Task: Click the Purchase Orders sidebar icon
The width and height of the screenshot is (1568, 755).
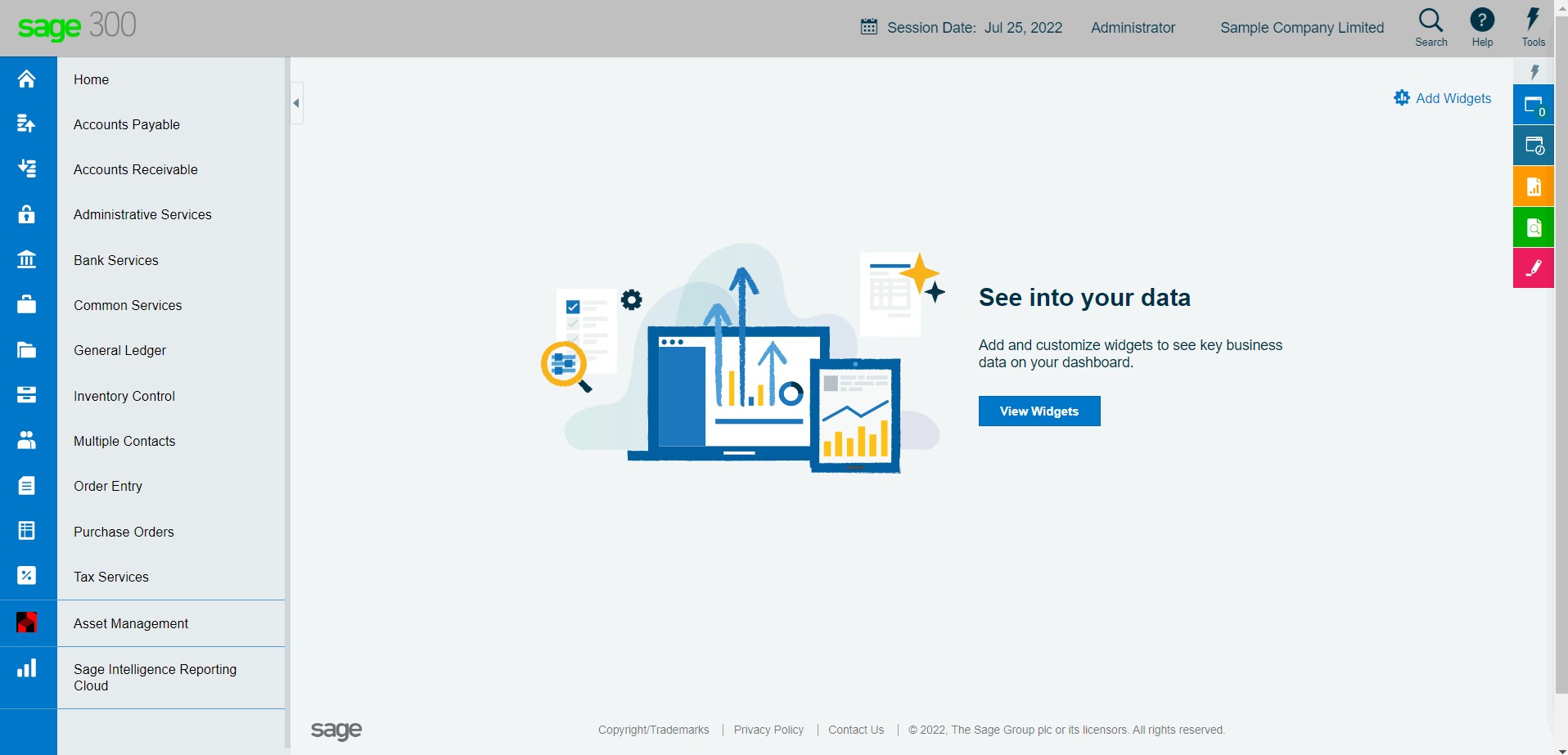Action: pos(27,531)
